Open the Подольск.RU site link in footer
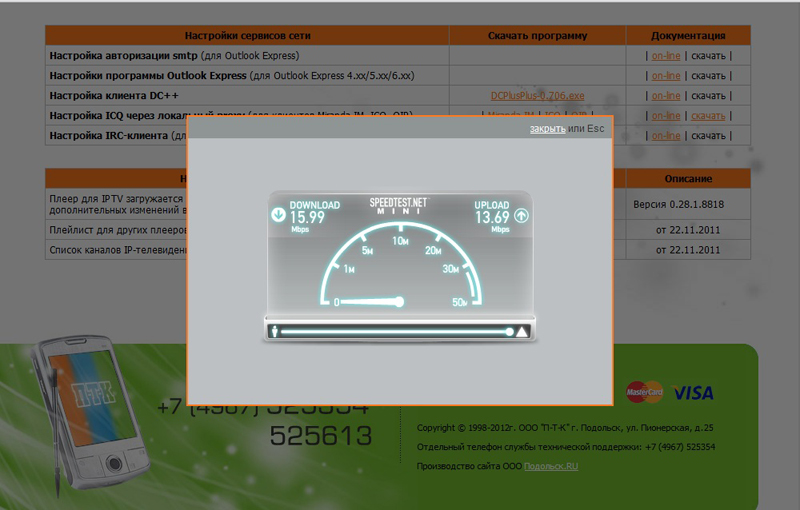 [x=556, y=466]
